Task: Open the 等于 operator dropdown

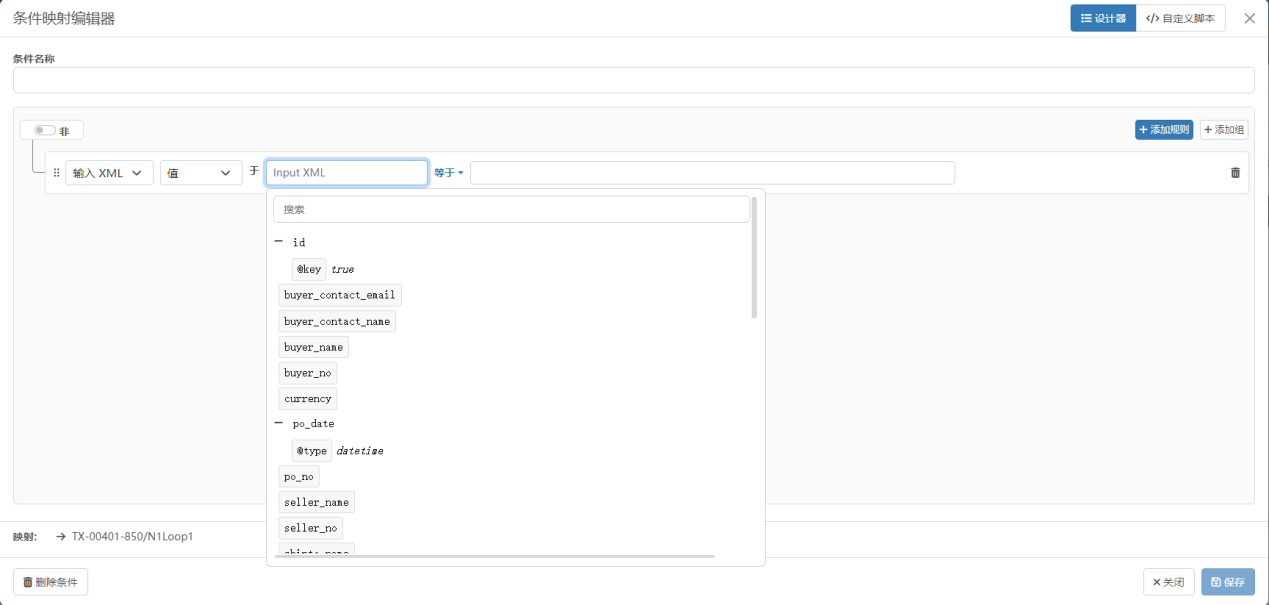Action: coord(448,173)
